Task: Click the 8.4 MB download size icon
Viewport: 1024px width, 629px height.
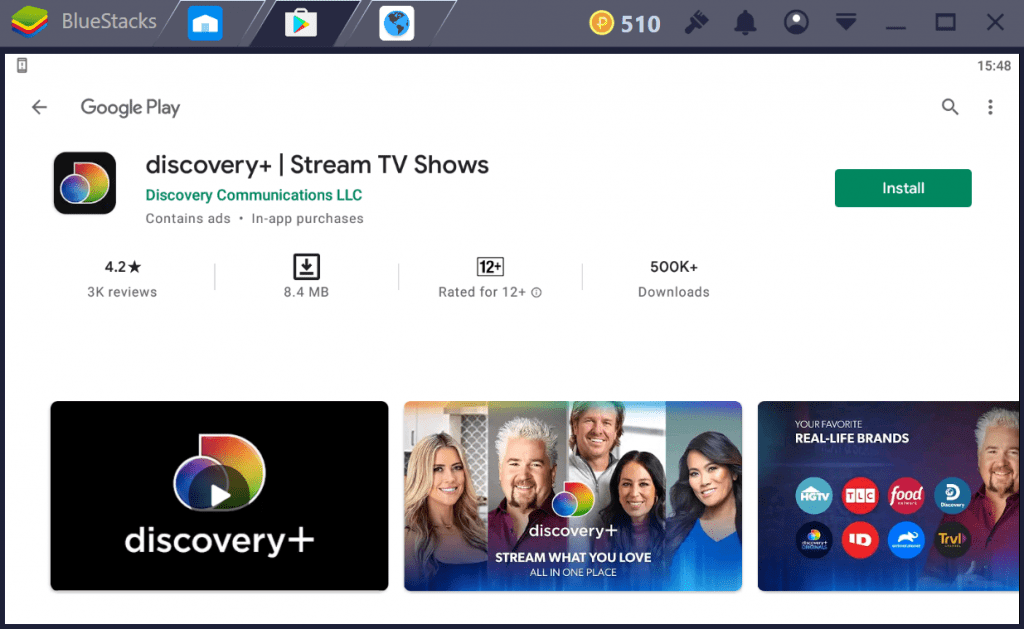Action: [305, 267]
